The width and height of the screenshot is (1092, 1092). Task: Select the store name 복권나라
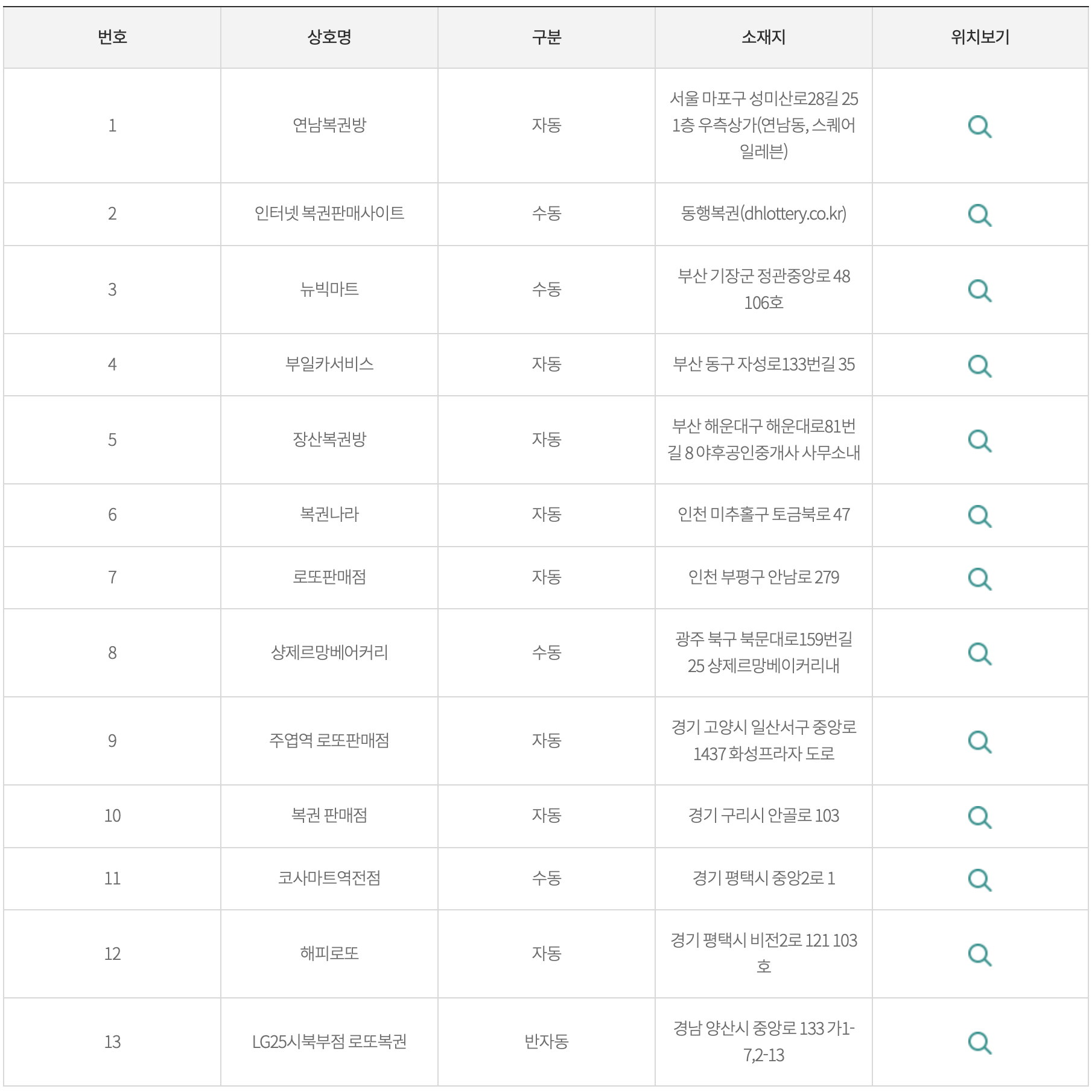tap(329, 514)
